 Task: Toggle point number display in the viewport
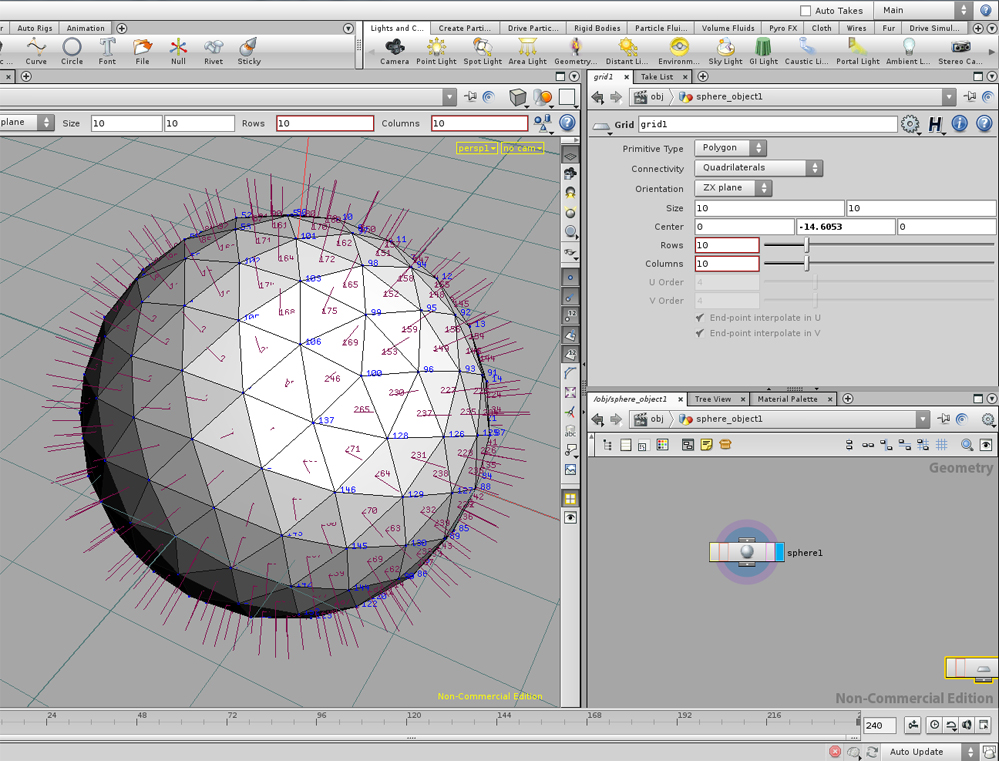click(x=570, y=315)
